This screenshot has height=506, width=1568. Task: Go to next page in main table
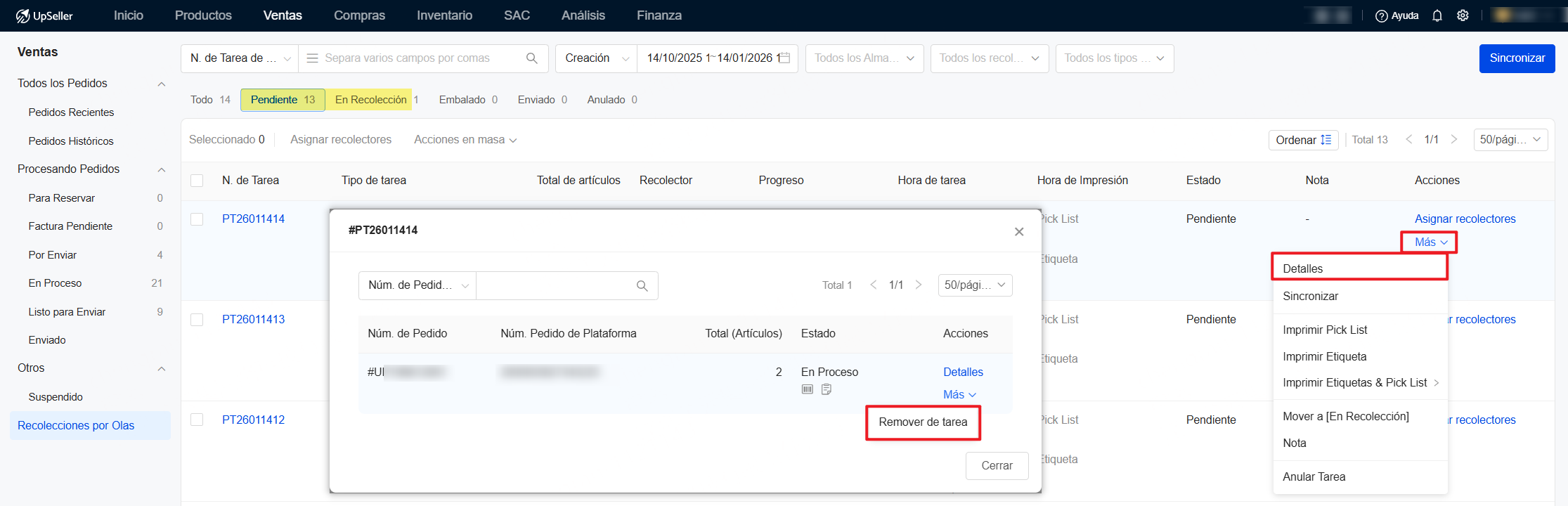click(1454, 140)
